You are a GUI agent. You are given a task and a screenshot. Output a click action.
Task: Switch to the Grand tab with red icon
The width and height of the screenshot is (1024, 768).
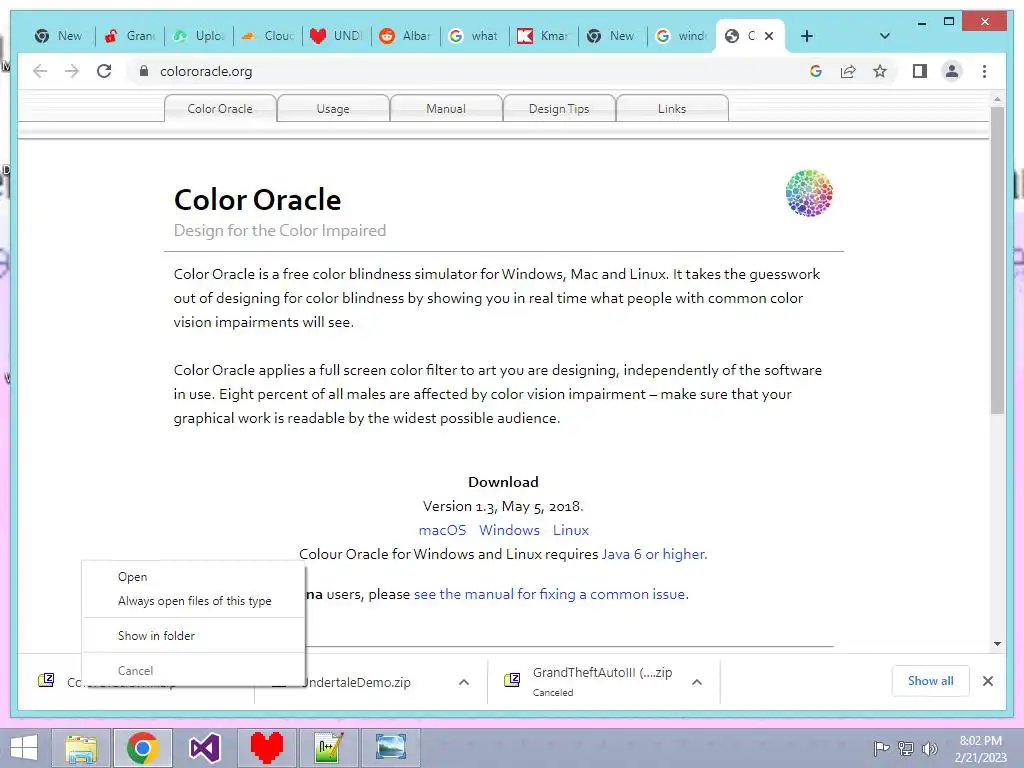pyautogui.click(x=130, y=36)
